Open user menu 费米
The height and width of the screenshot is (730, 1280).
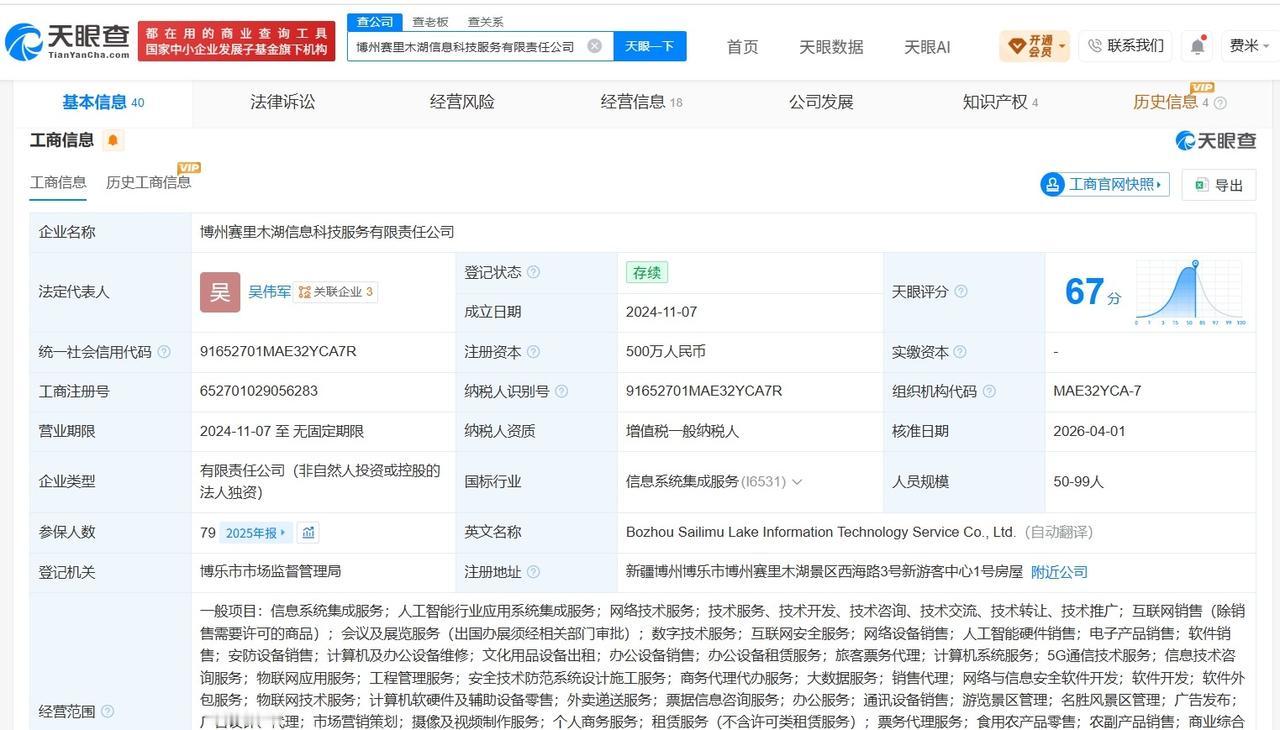[1250, 46]
